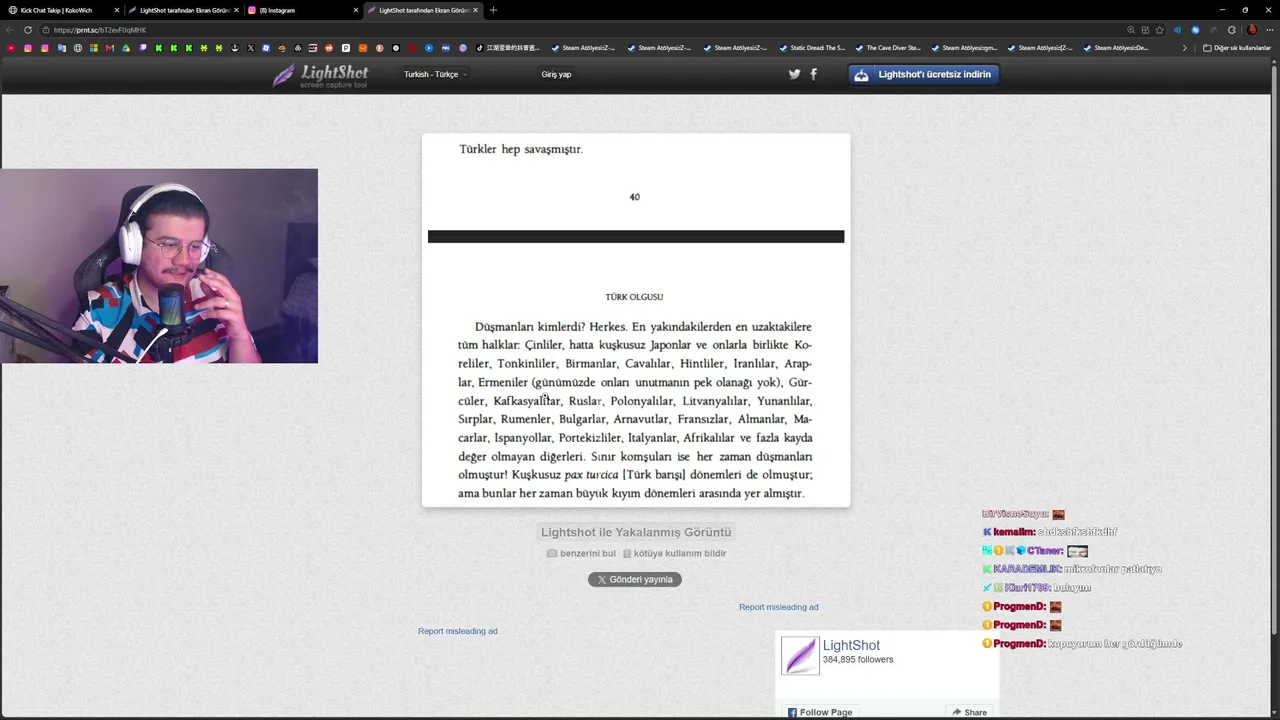The width and height of the screenshot is (1280, 720).
Task: Click the zoom magnifier icon in address bar
Action: click(1131, 30)
